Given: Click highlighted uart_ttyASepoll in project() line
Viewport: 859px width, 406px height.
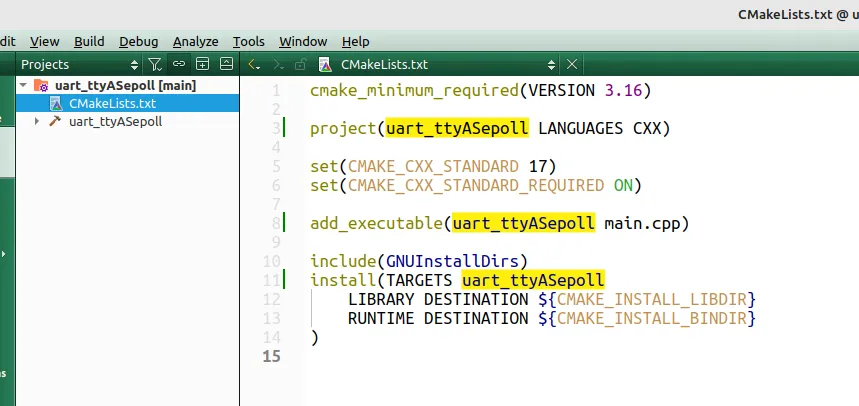Looking at the screenshot, I should coord(457,128).
